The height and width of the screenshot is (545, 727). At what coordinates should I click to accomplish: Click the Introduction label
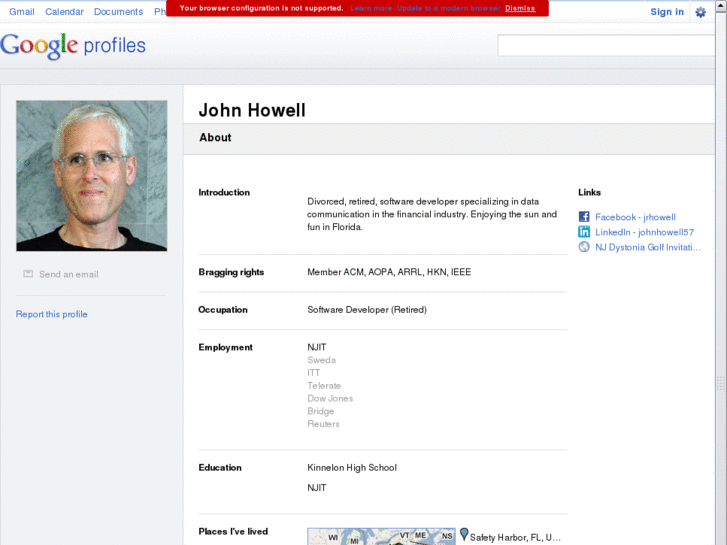[224, 192]
